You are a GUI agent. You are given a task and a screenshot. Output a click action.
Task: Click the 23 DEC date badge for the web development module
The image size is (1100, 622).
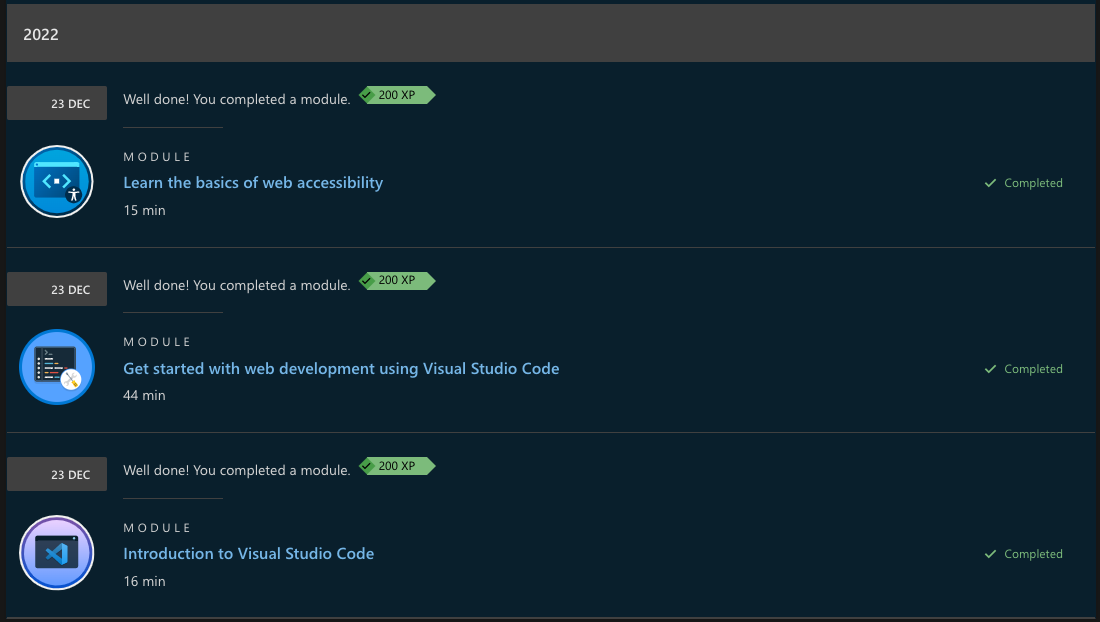(57, 290)
